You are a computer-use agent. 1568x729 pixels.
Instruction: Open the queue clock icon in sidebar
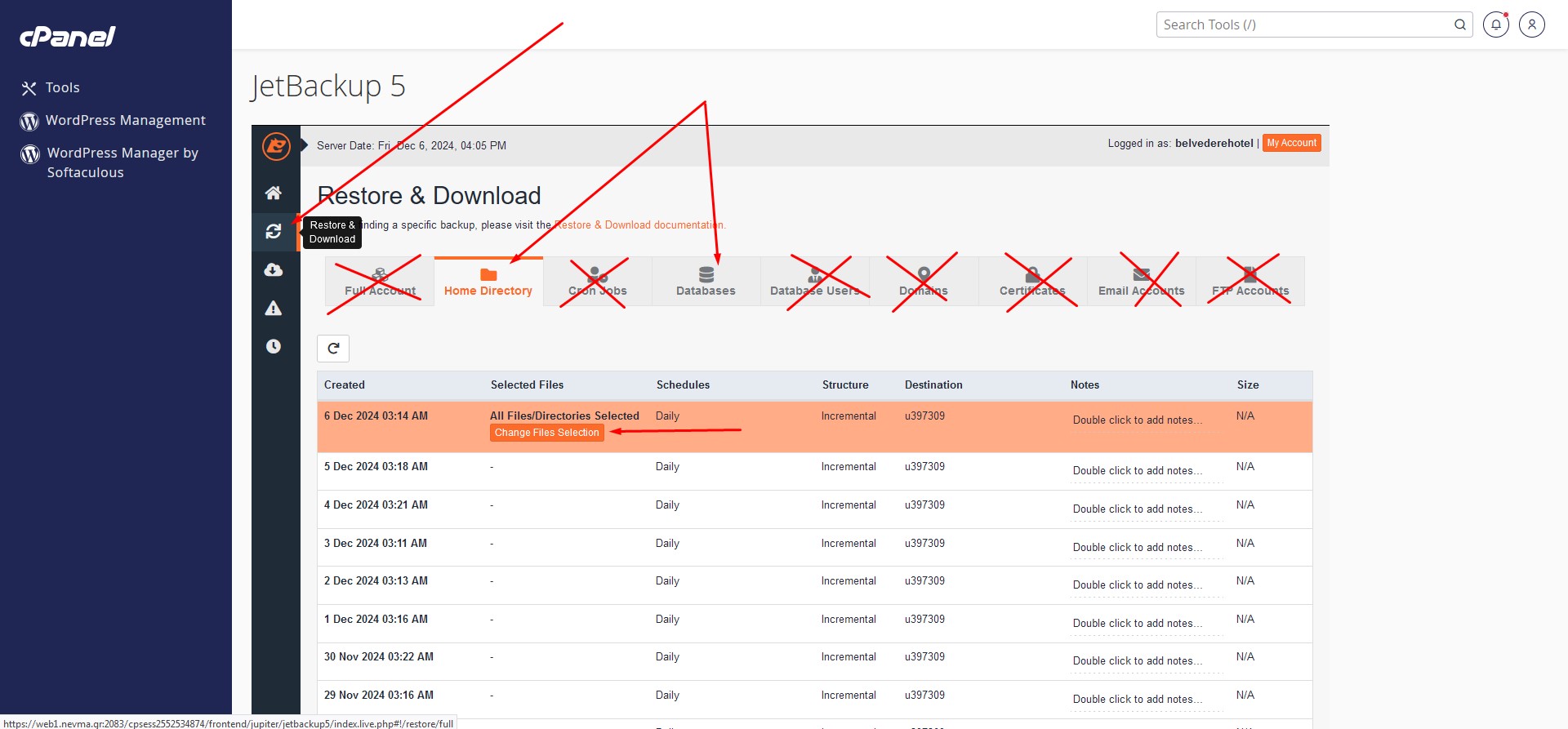(274, 346)
